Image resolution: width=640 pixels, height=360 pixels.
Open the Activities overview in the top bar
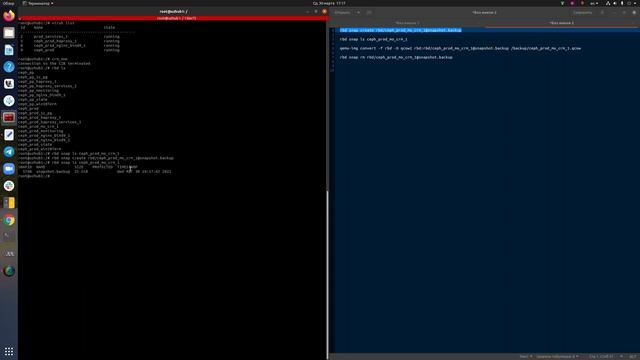pyautogui.click(x=8, y=3)
